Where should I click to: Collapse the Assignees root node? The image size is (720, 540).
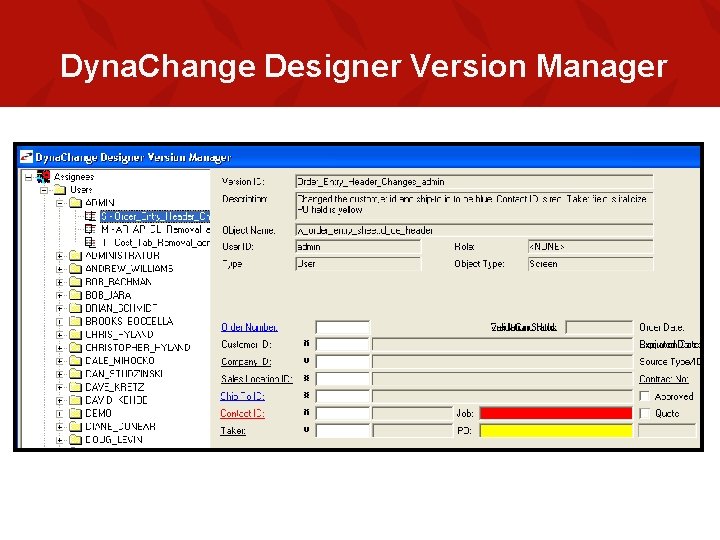pyautogui.click(x=29, y=177)
